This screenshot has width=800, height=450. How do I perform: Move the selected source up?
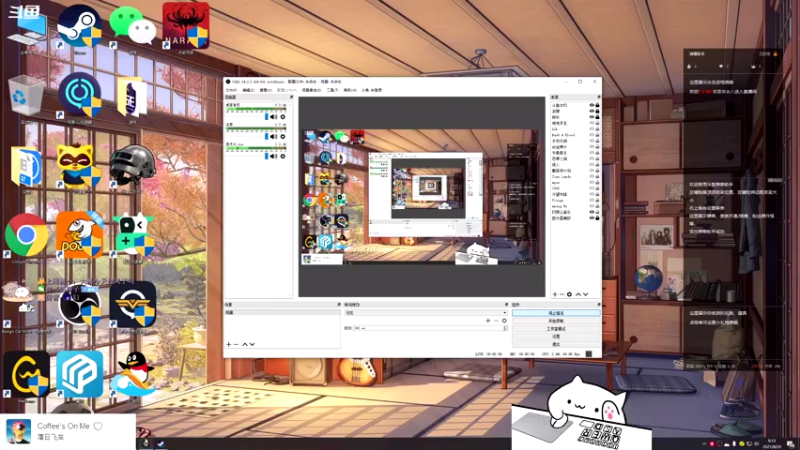pyautogui.click(x=578, y=294)
